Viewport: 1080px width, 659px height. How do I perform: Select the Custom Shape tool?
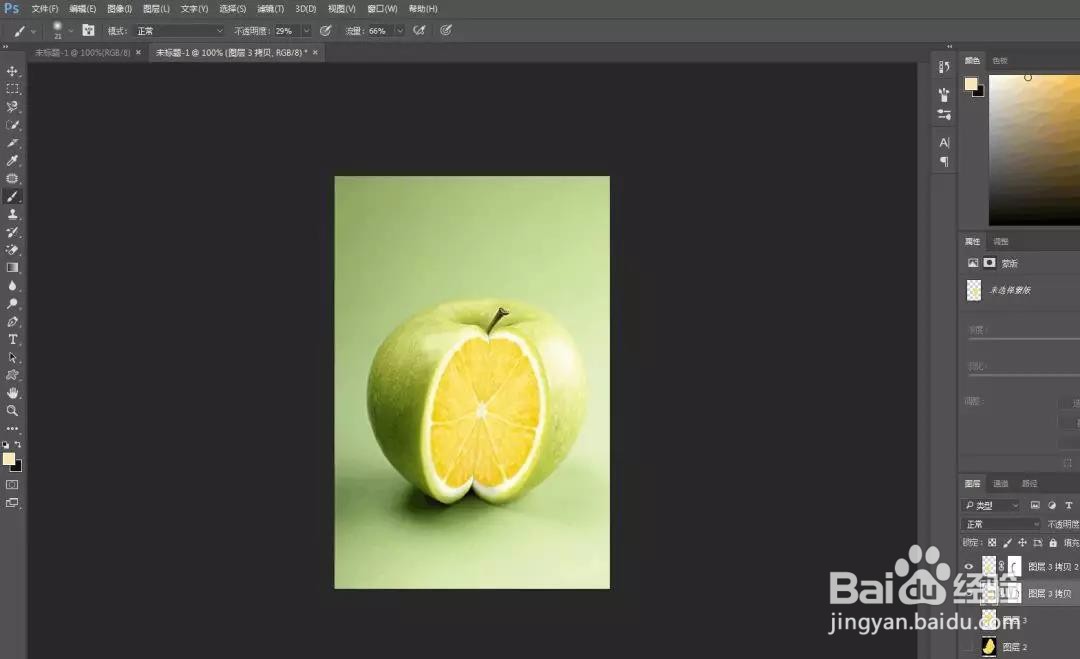pos(12,375)
